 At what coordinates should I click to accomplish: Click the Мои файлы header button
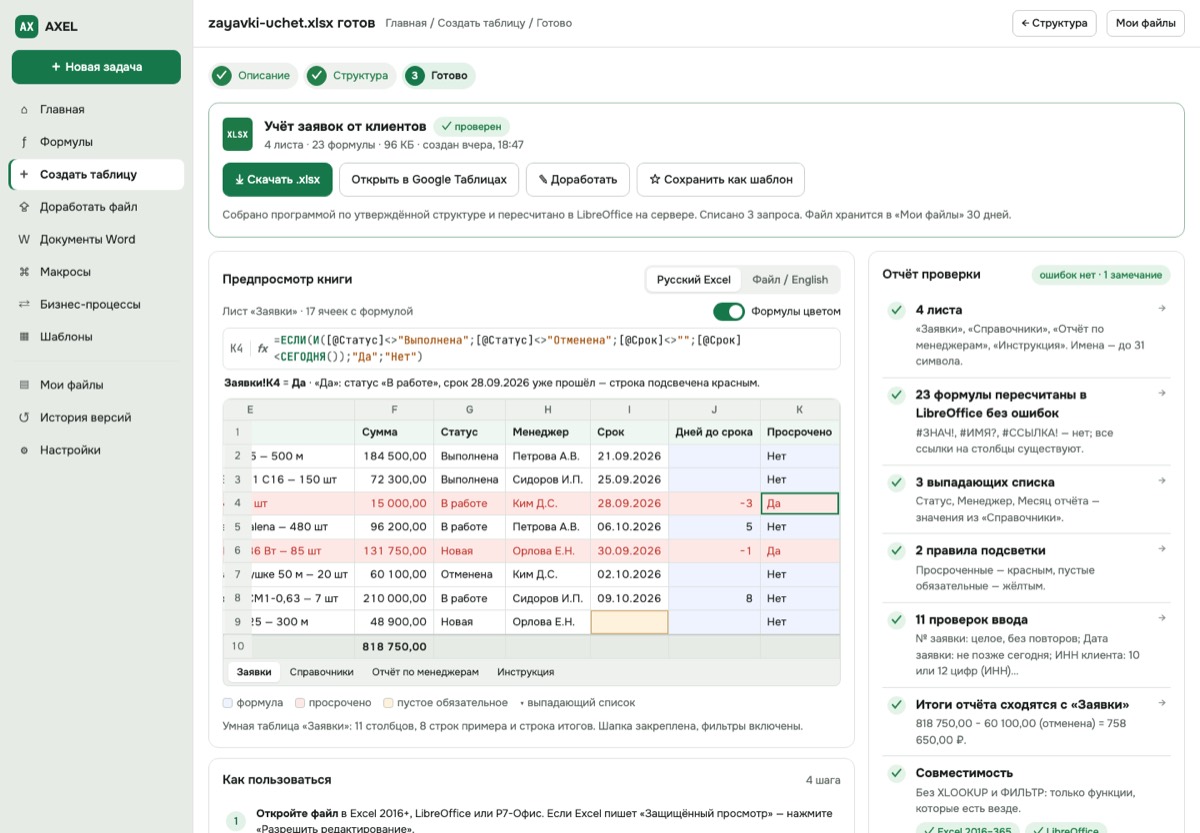[x=1145, y=23]
